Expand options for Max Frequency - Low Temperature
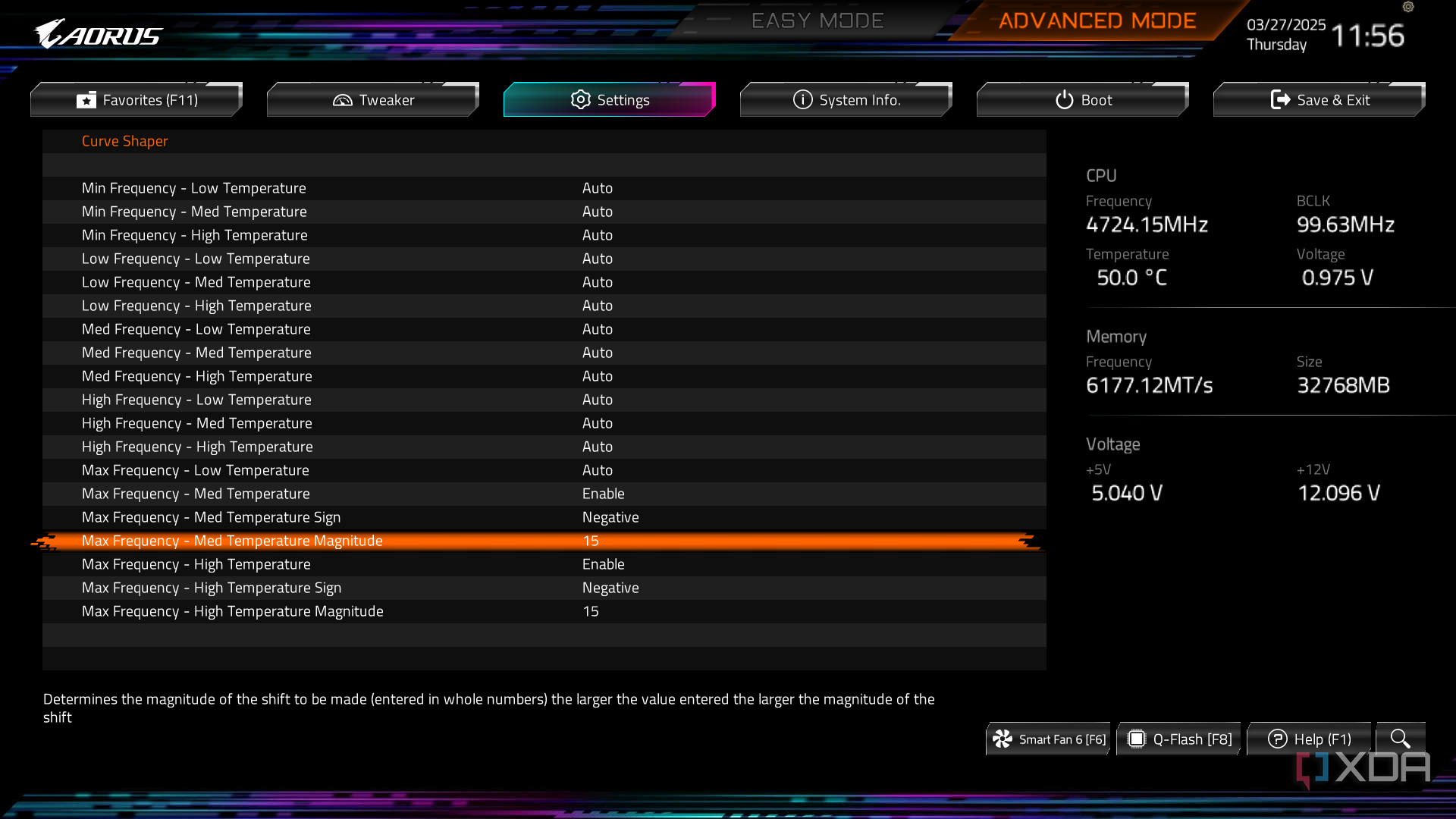This screenshot has height=819, width=1456. (x=598, y=470)
